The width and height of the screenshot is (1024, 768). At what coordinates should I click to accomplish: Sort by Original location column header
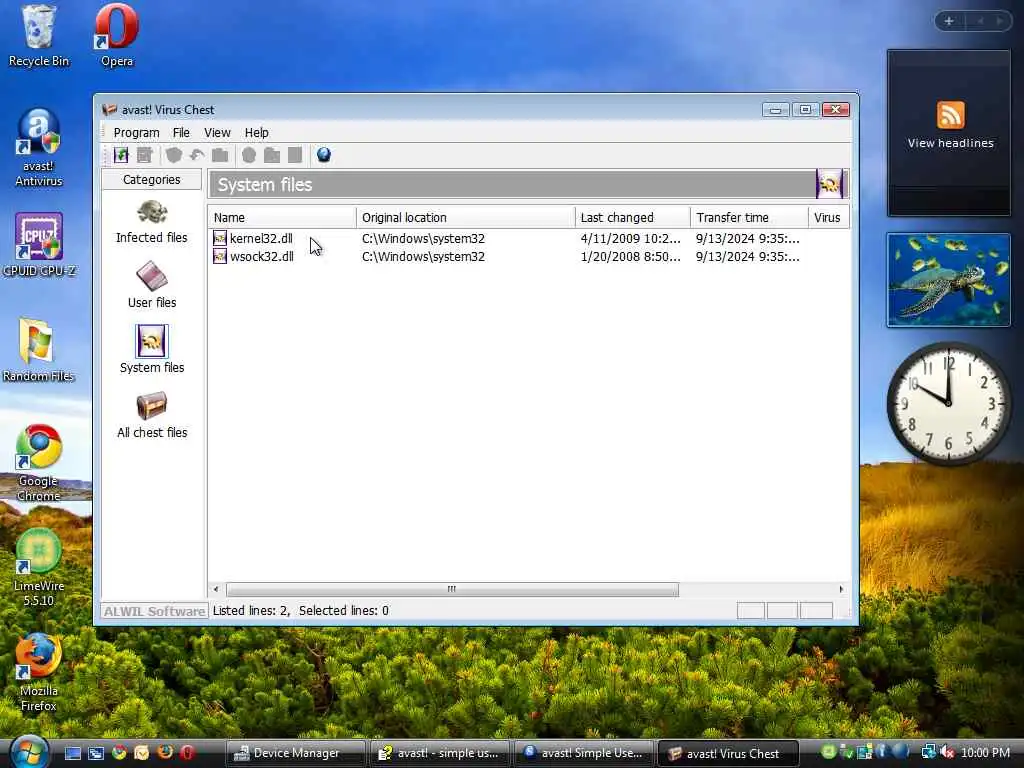(466, 217)
